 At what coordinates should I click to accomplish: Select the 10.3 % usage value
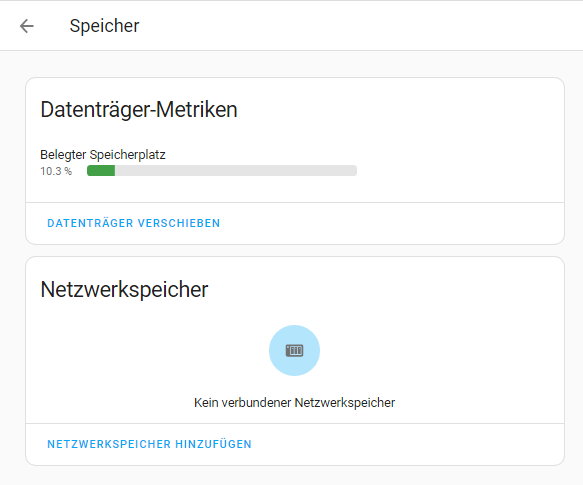(56, 171)
